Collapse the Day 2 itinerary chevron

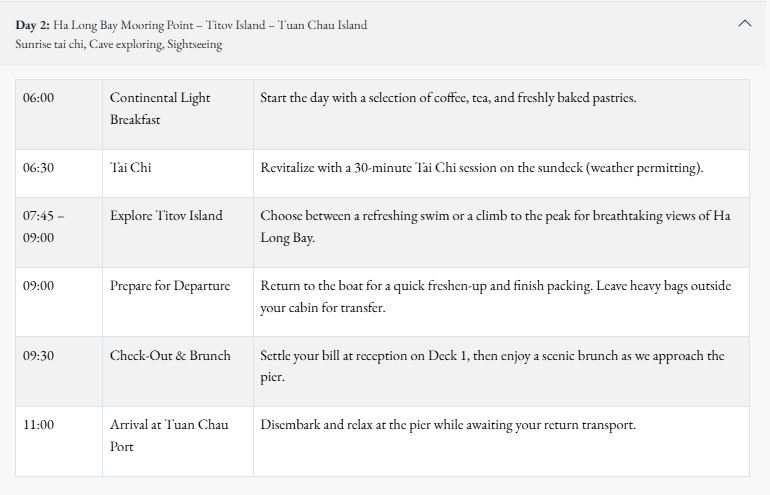(744, 24)
